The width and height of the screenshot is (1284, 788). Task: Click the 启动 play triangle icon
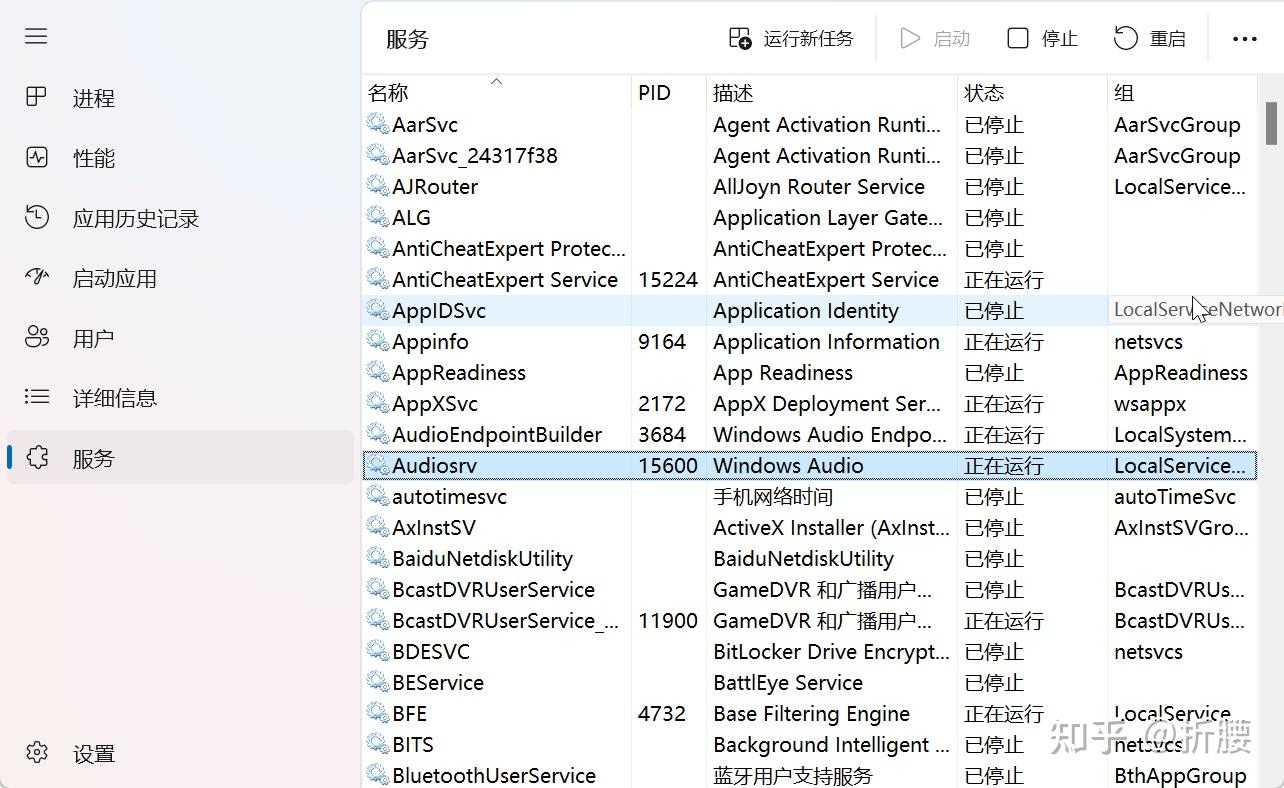[x=910, y=38]
